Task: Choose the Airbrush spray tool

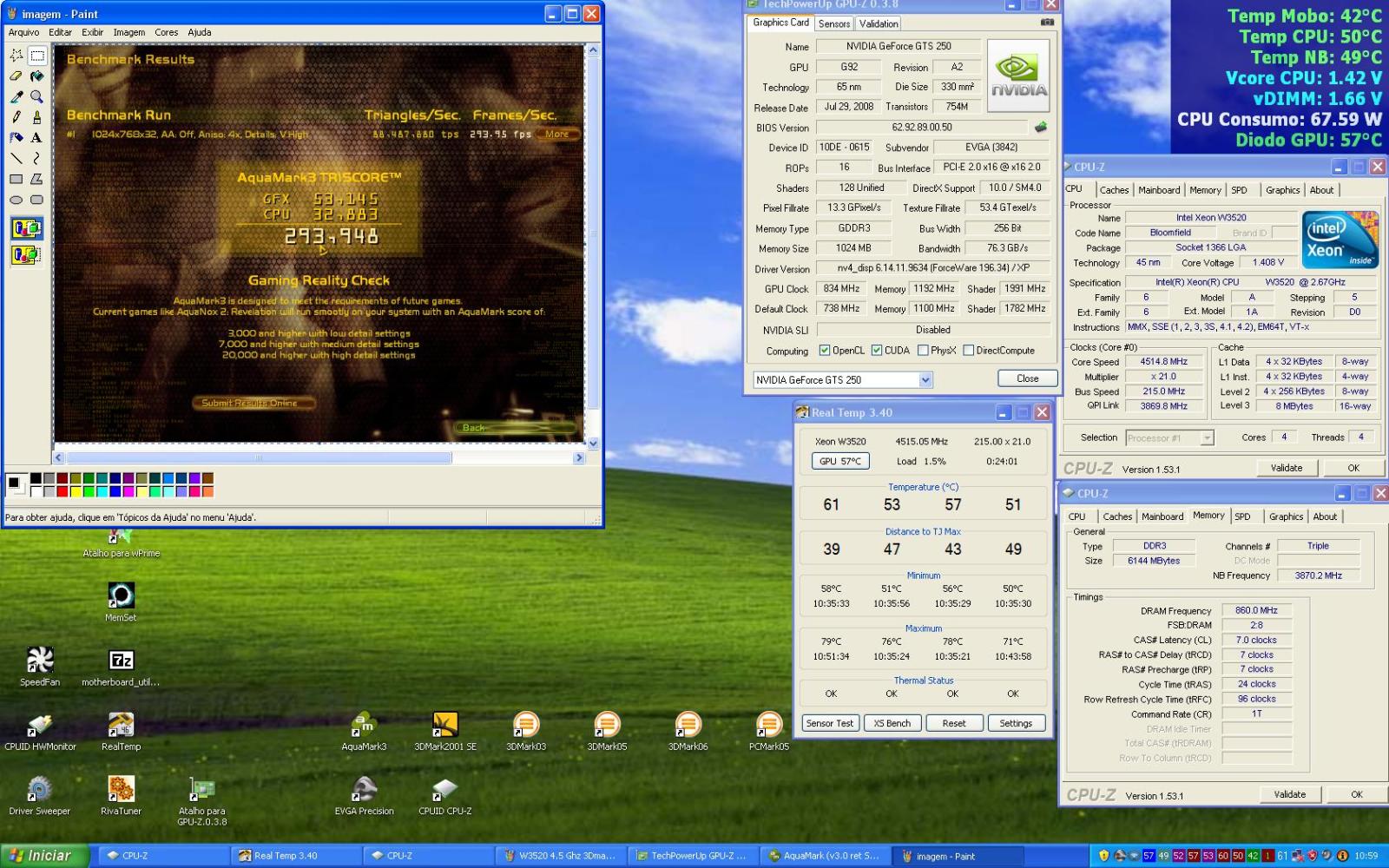Action: click(16, 137)
